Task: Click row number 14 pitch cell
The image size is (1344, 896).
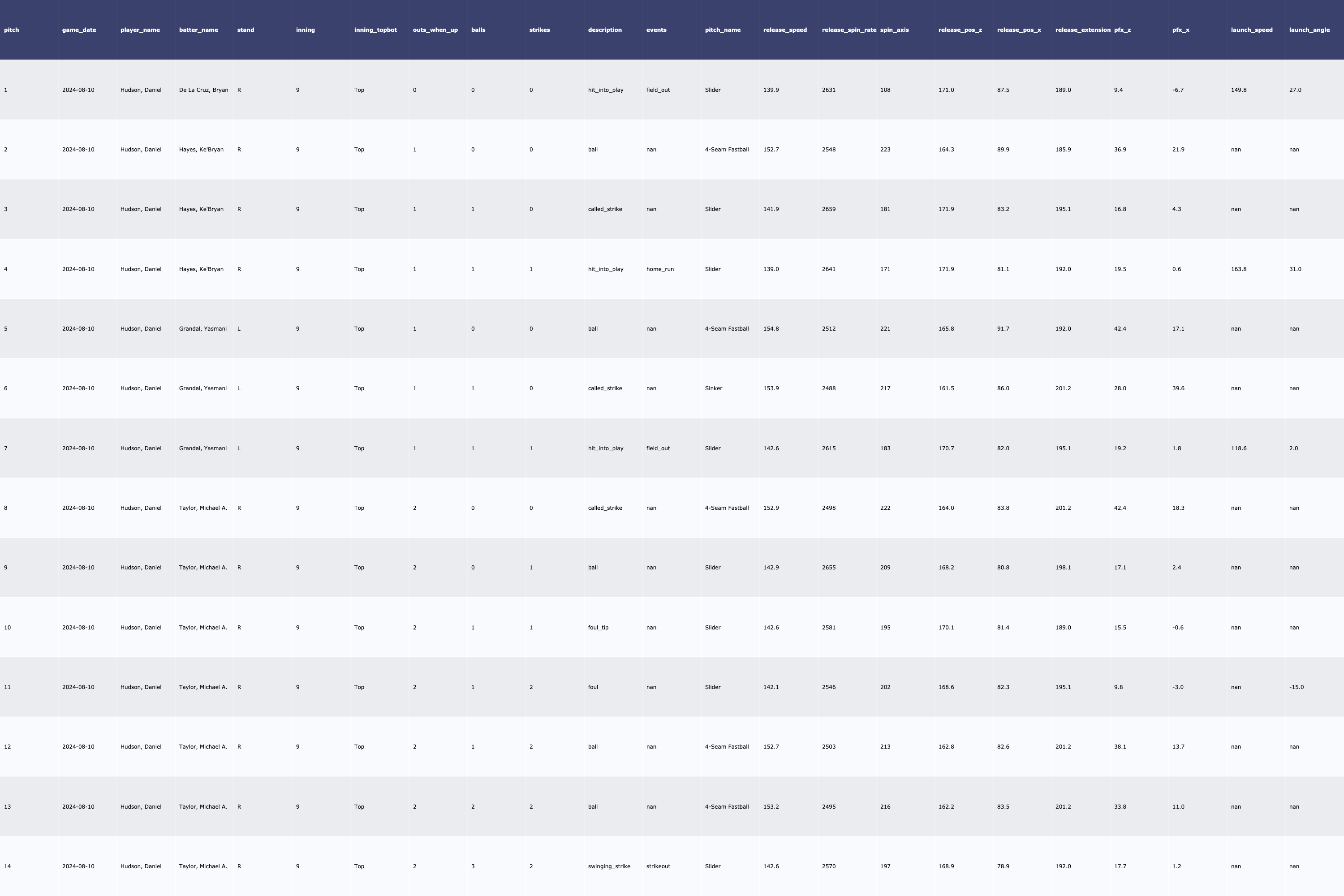Action: point(8,866)
